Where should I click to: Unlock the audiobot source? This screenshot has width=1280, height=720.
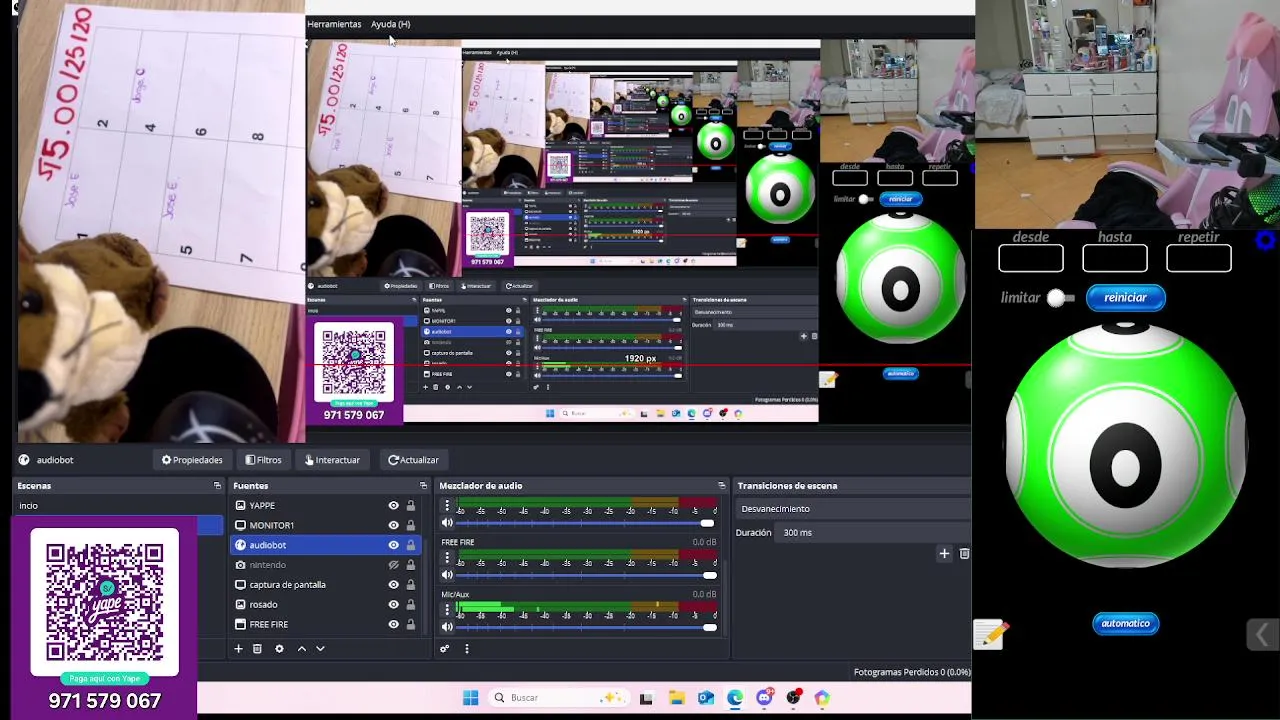410,545
